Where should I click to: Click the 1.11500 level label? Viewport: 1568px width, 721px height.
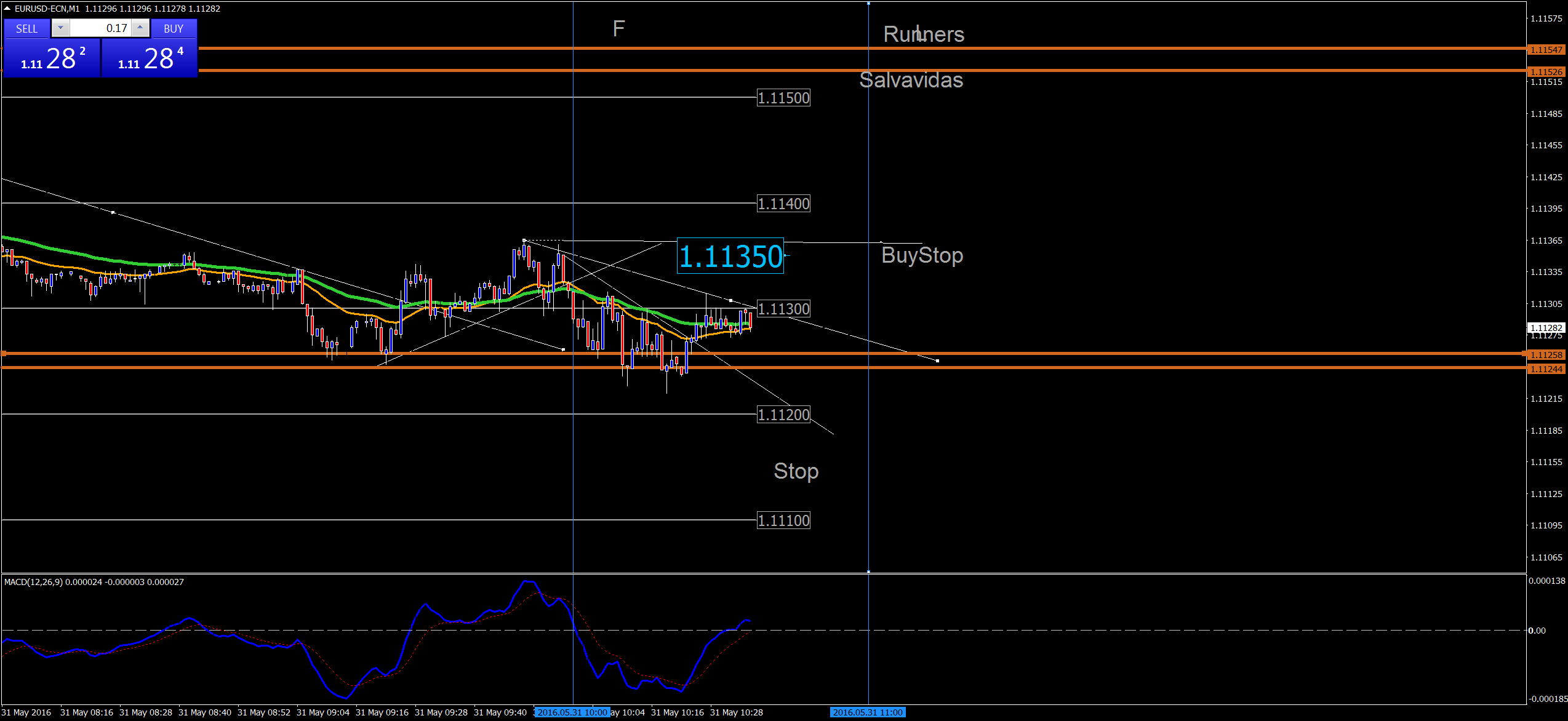[x=783, y=98]
